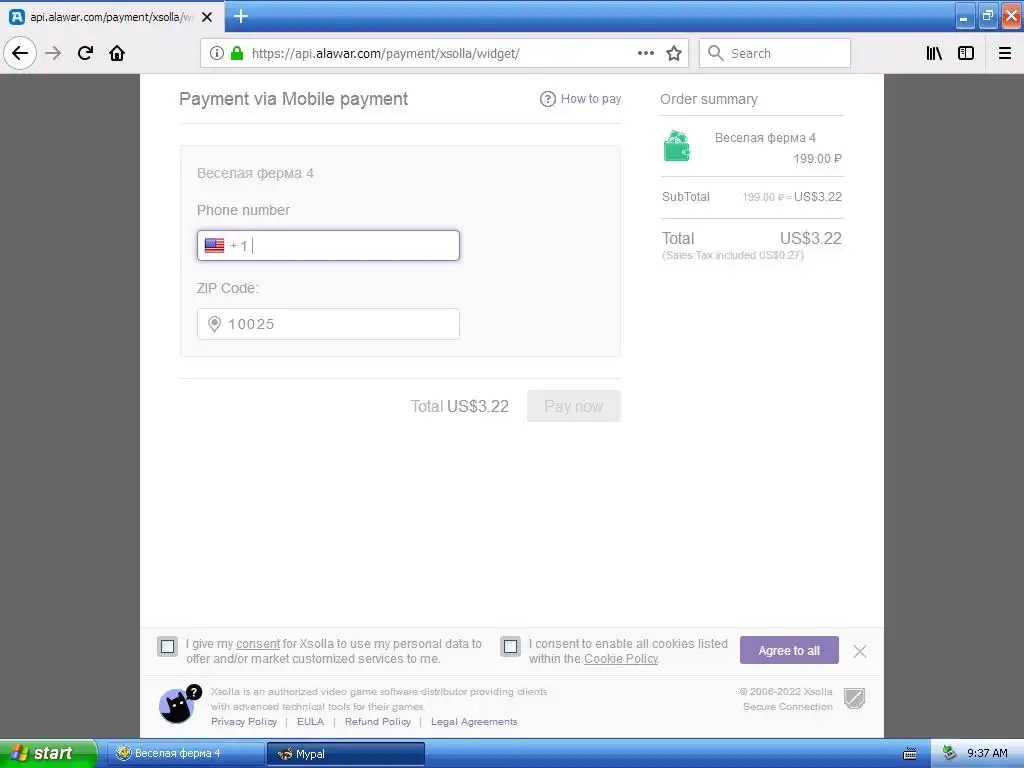Open the EULA link
1024x768 pixels.
(x=310, y=722)
